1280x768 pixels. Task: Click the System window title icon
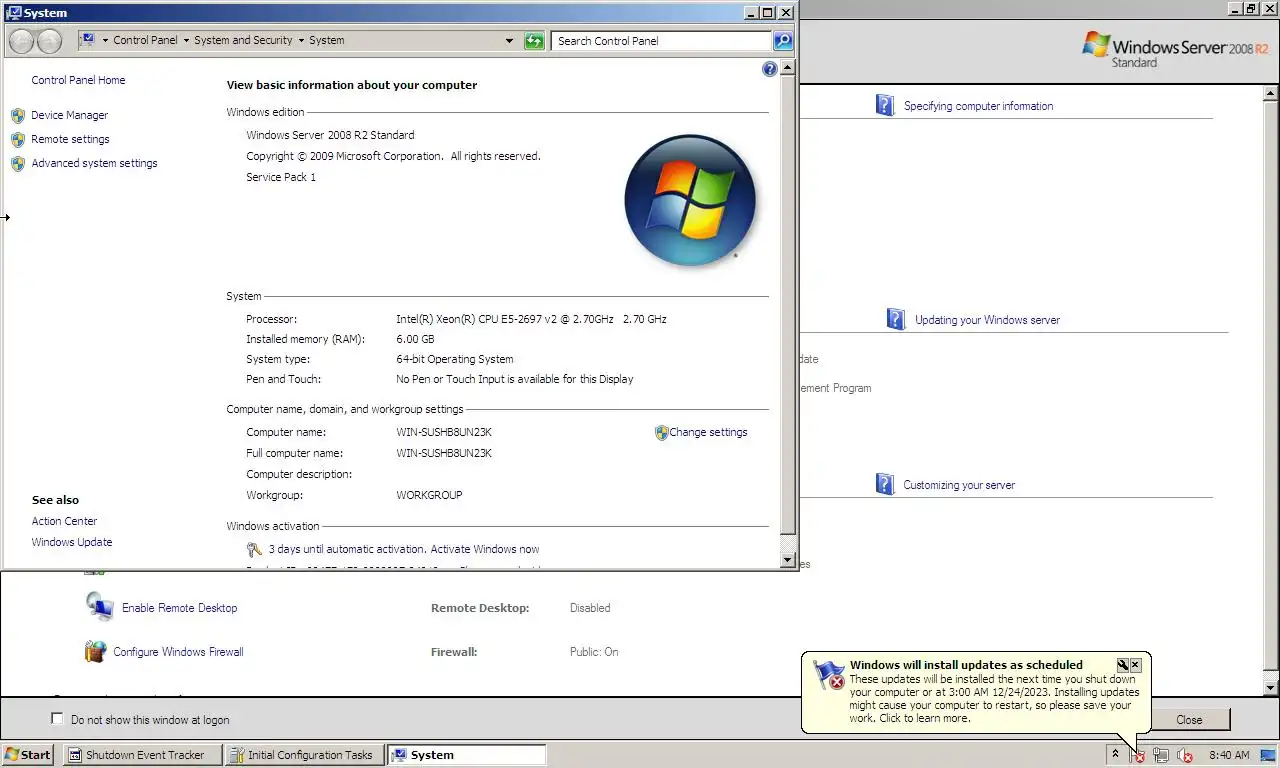coord(14,13)
